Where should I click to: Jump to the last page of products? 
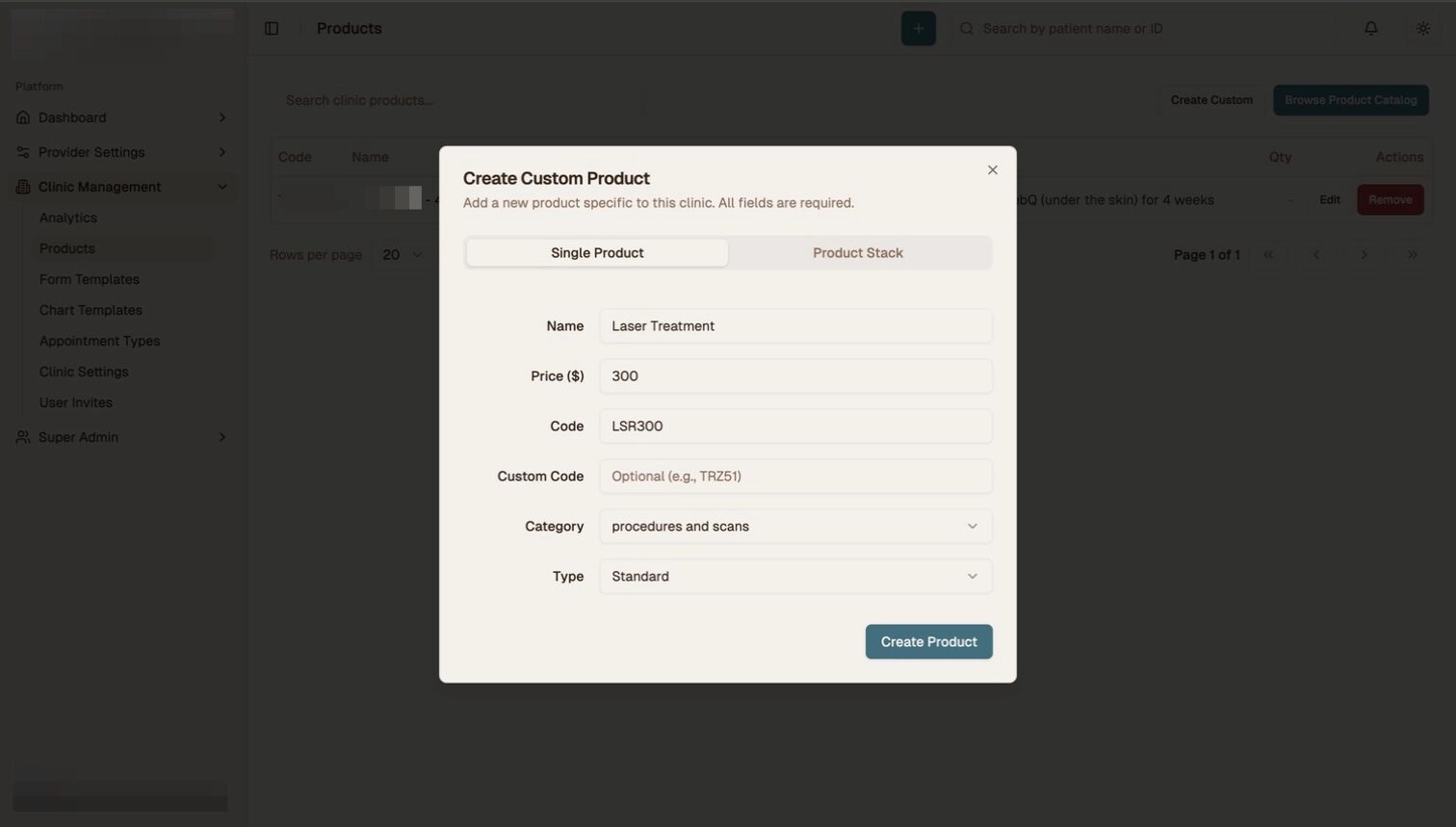[x=1412, y=254]
